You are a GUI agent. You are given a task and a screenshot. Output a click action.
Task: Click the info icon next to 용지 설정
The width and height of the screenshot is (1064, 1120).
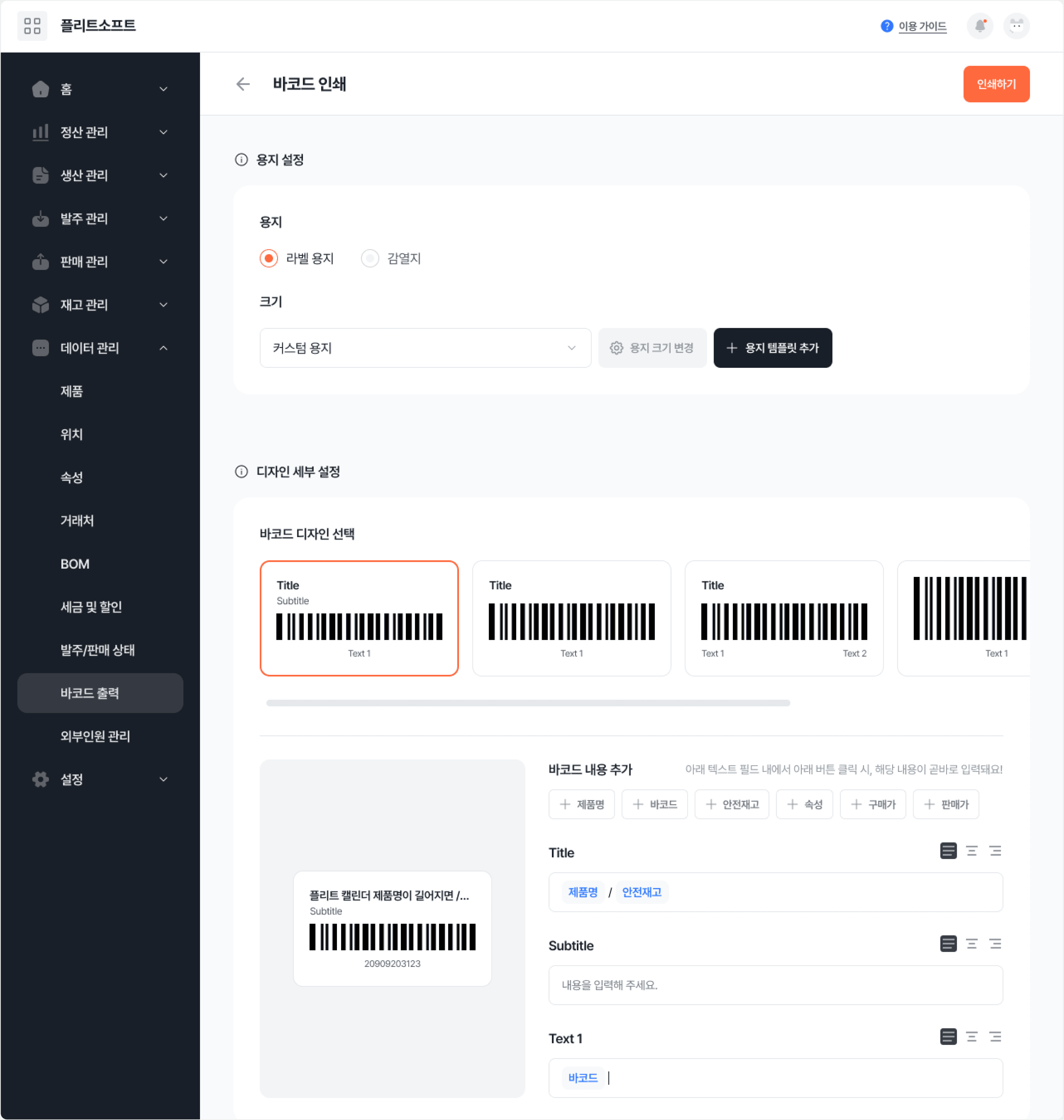click(x=241, y=160)
